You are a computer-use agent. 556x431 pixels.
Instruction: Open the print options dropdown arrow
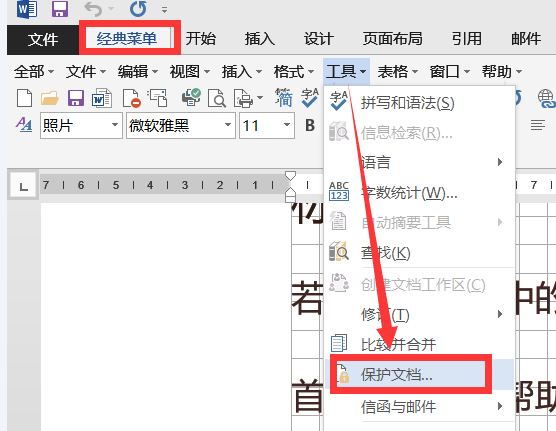click(x=260, y=98)
